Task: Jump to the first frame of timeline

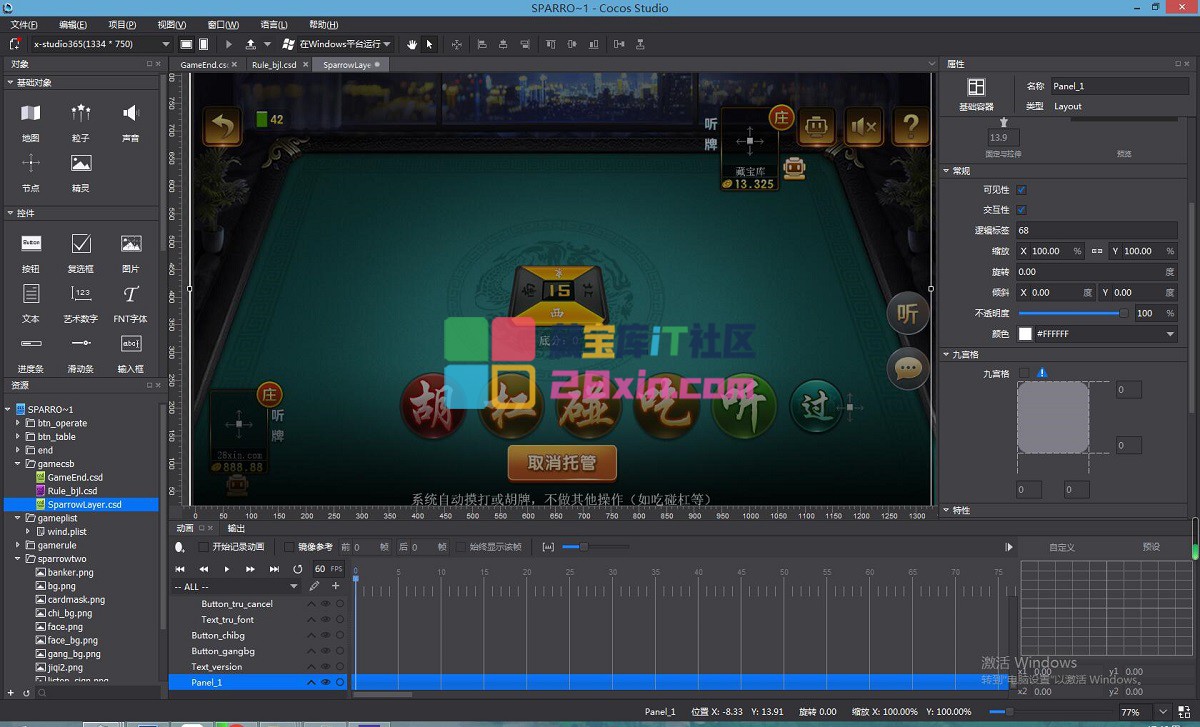Action: (180, 568)
